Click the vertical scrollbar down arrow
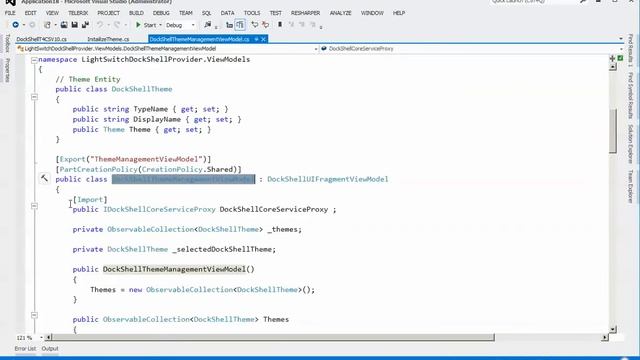640x360 pixels. pyautogui.click(x=613, y=329)
